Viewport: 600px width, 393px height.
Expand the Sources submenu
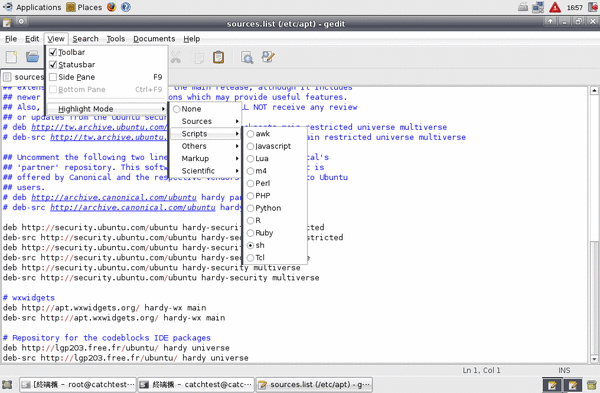pos(205,121)
